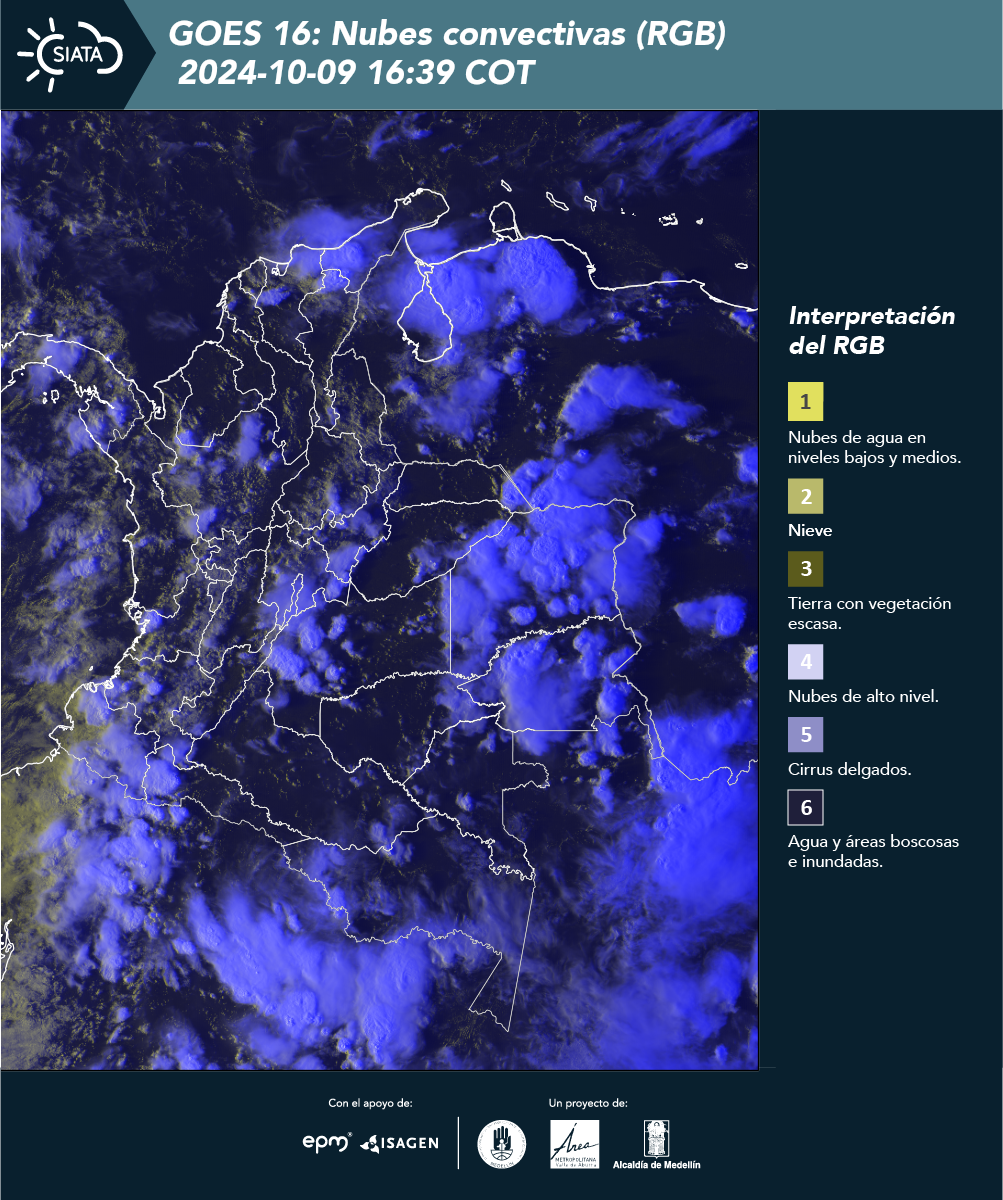The width and height of the screenshot is (1003, 1200).
Task: Select the dark olive legend swatch numbered 3
Action: click(x=805, y=569)
